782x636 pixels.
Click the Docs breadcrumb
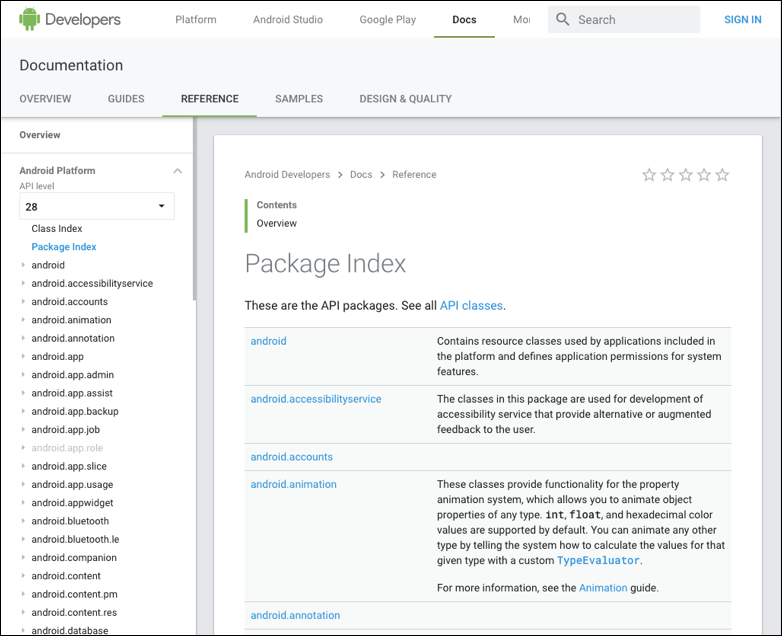tap(361, 175)
